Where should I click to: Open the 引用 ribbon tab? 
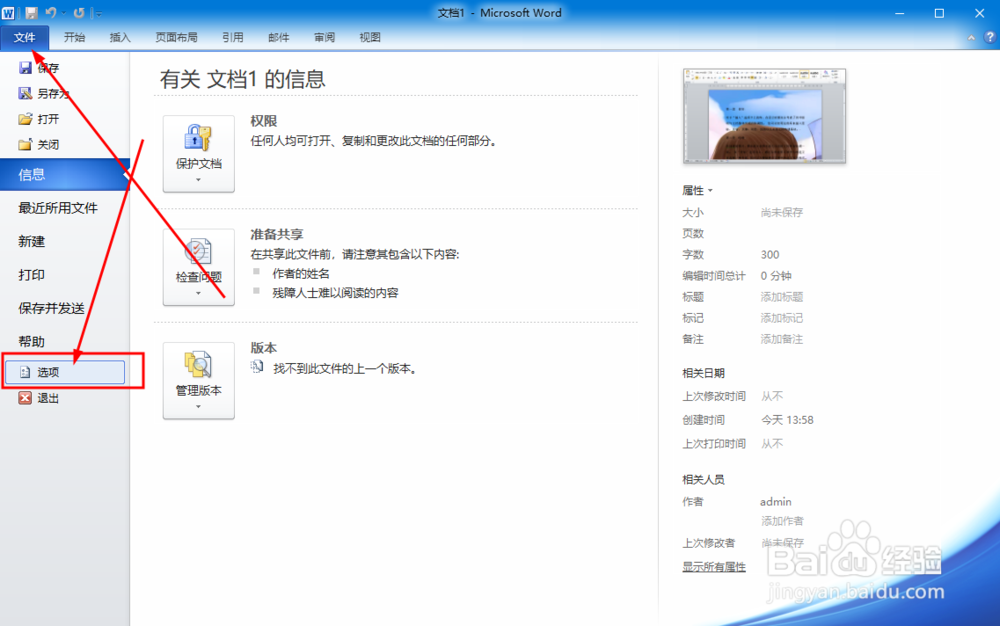(x=232, y=38)
